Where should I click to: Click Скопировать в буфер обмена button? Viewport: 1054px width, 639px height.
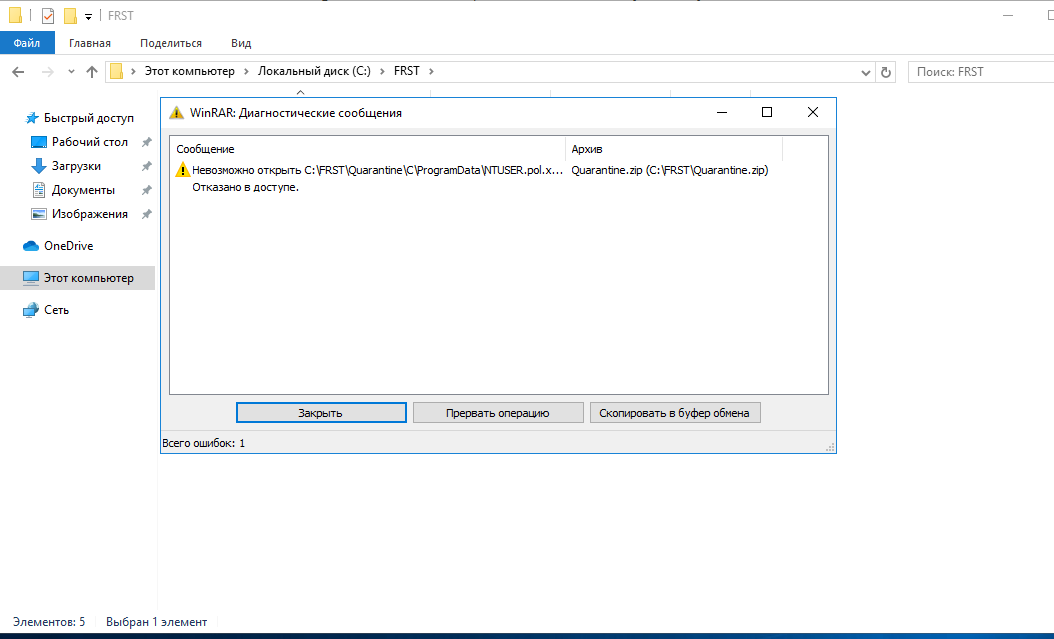[675, 413]
